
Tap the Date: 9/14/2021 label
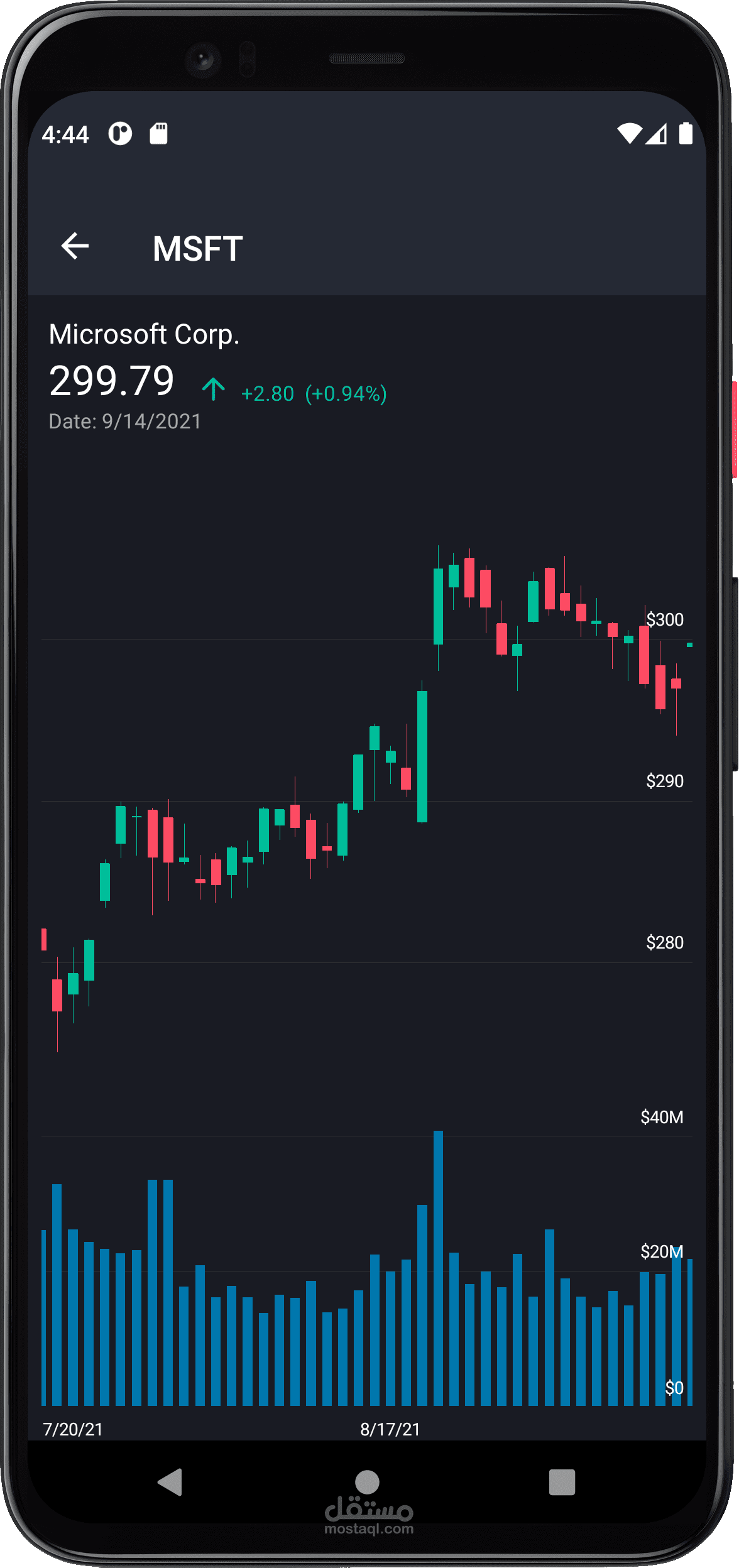125,422
